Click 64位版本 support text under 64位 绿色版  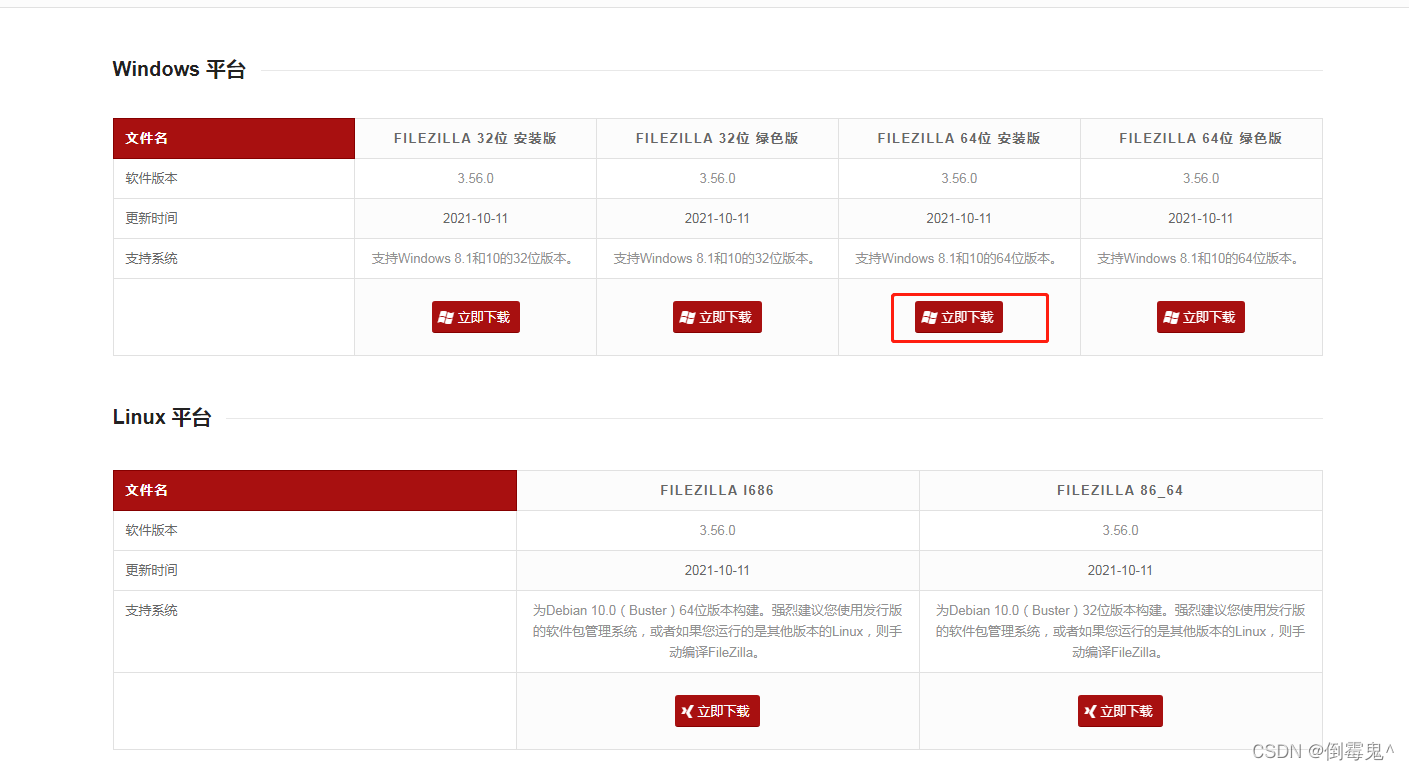[1201, 258]
